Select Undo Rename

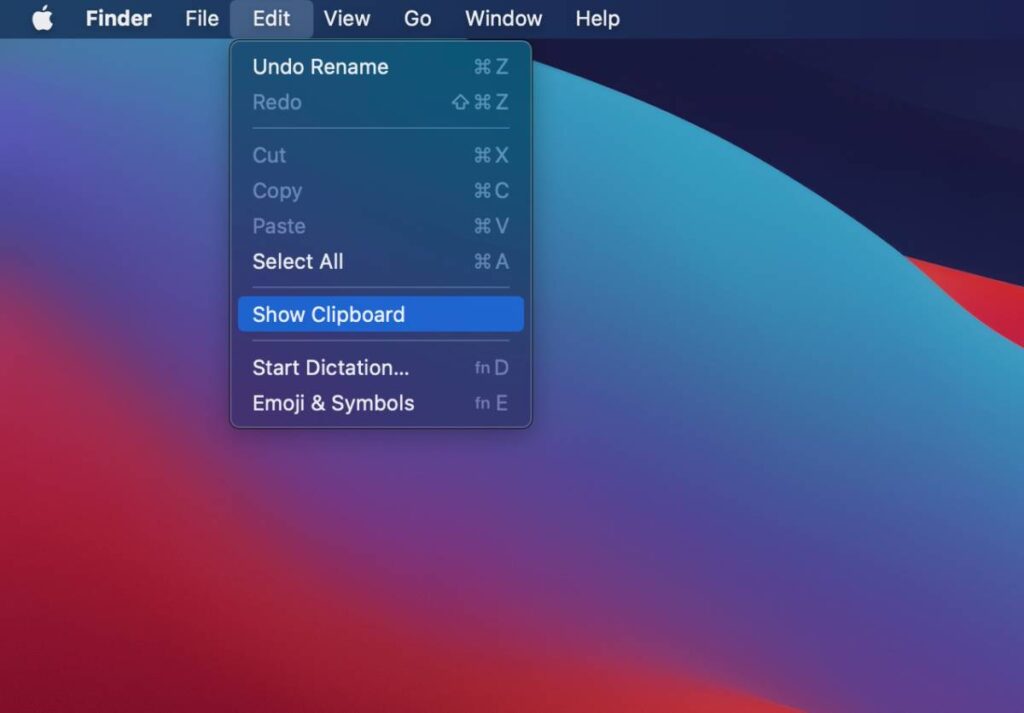(x=320, y=67)
